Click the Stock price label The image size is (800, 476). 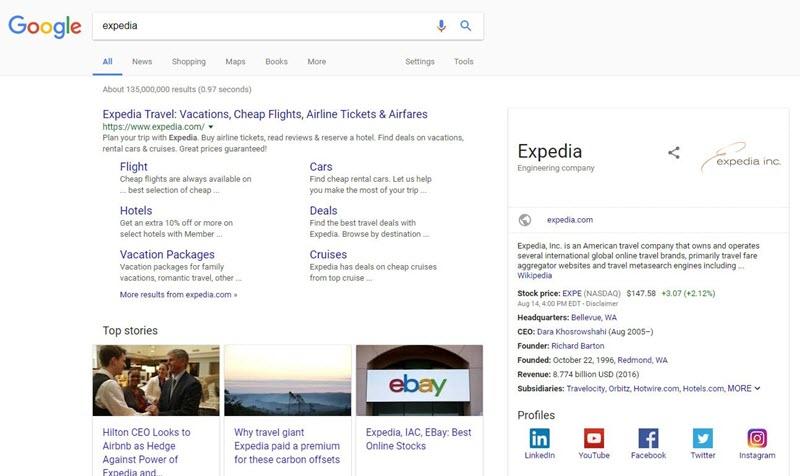click(x=538, y=293)
